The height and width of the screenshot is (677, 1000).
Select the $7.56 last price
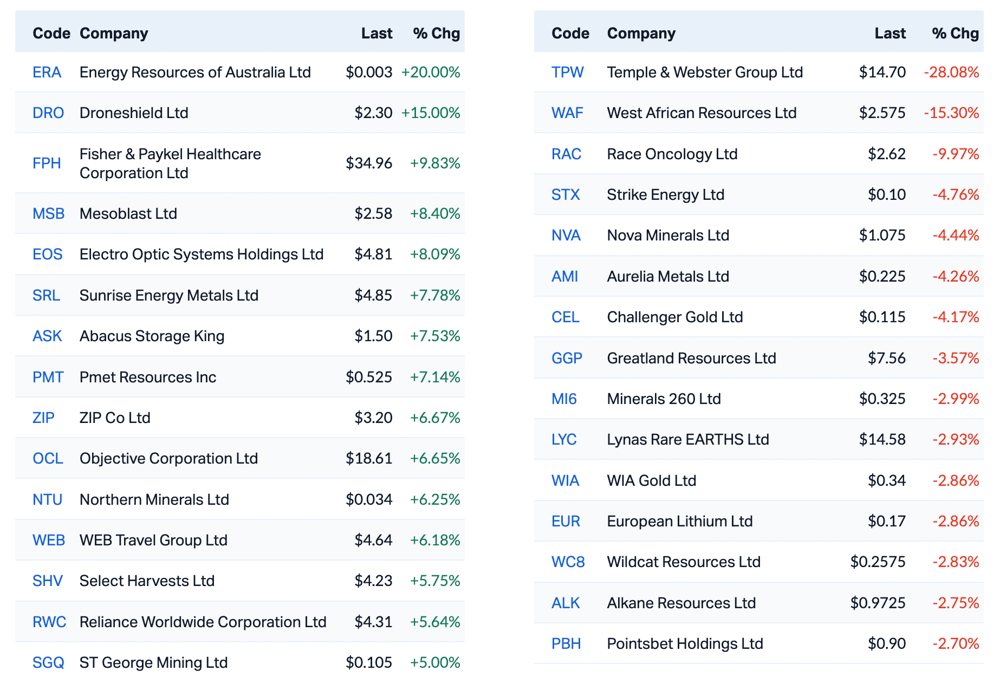tap(886, 358)
